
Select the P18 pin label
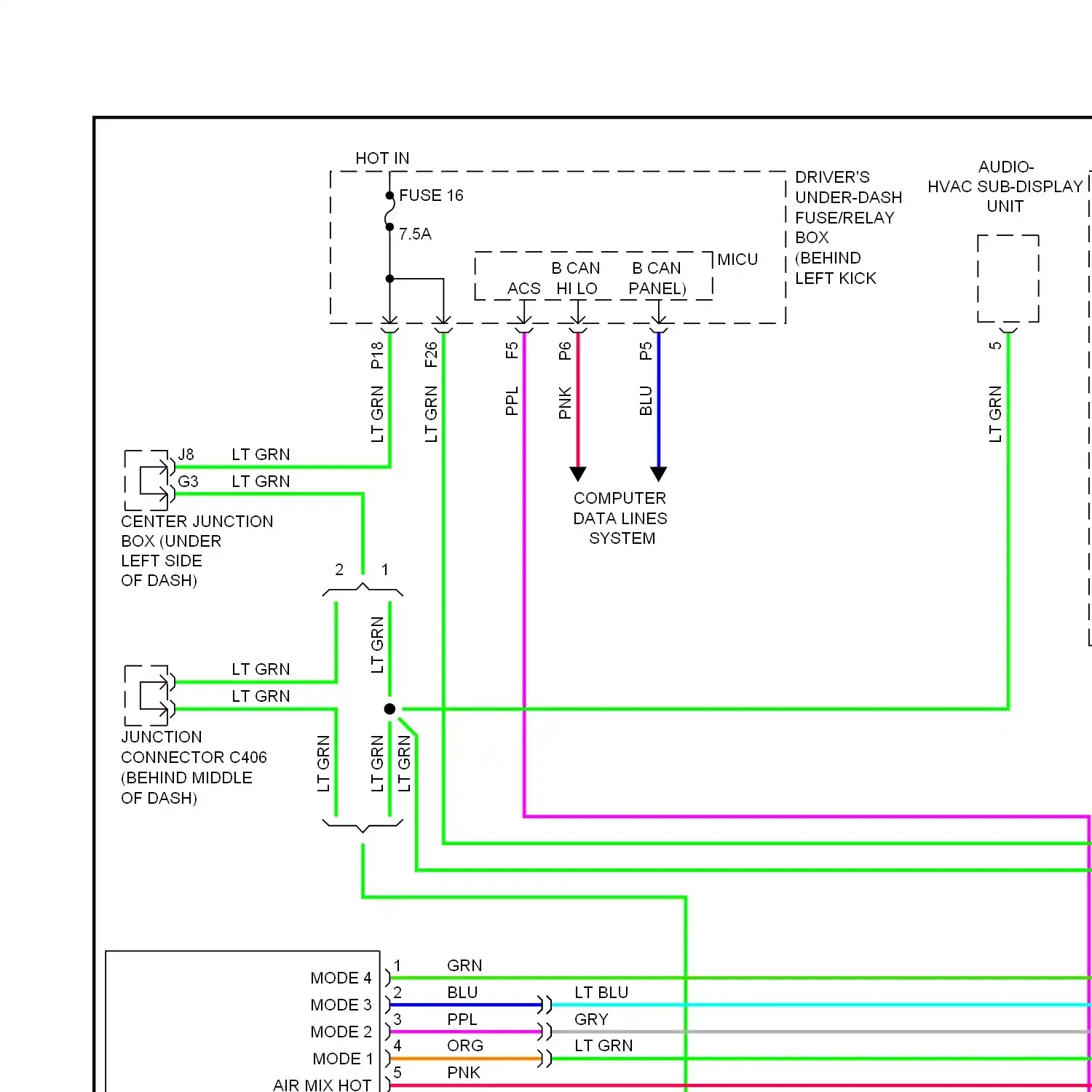pos(377,355)
